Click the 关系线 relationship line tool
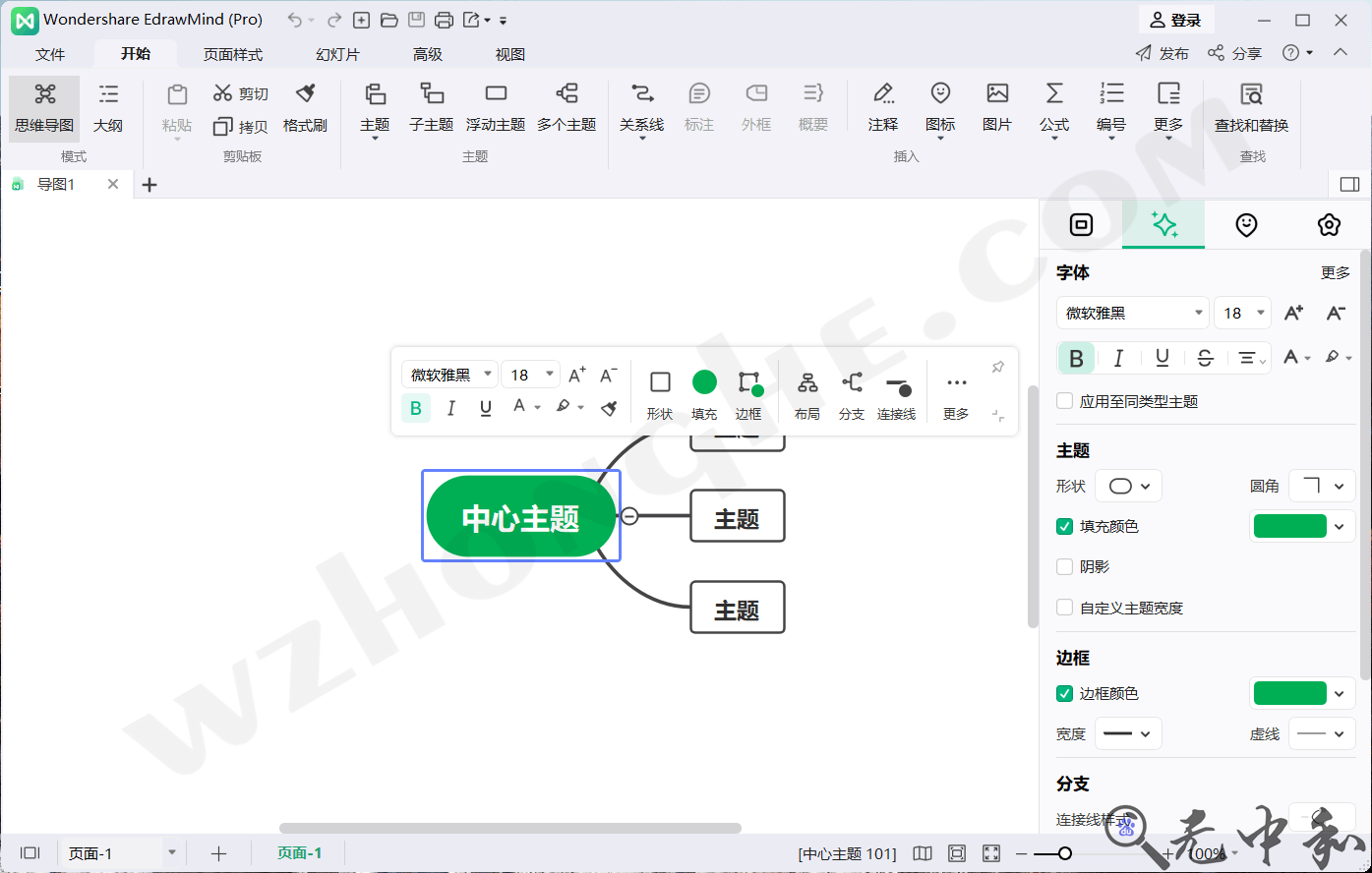Screen dimensions: 1372x873 641,106
